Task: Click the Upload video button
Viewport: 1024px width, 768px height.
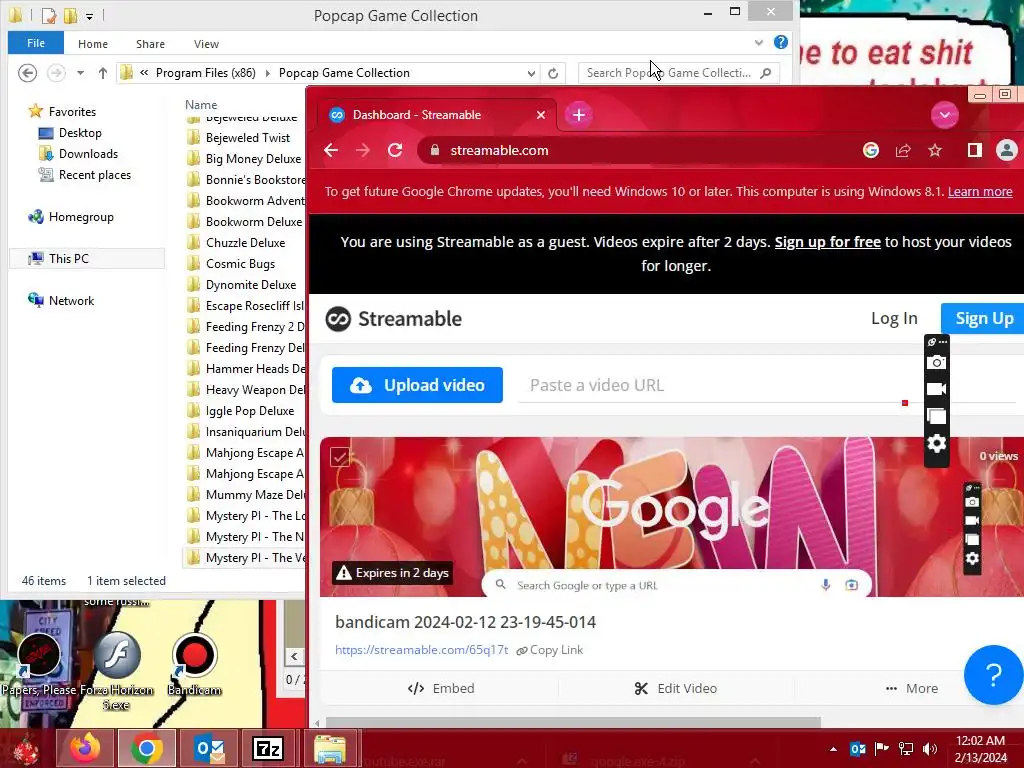Action: point(417,385)
